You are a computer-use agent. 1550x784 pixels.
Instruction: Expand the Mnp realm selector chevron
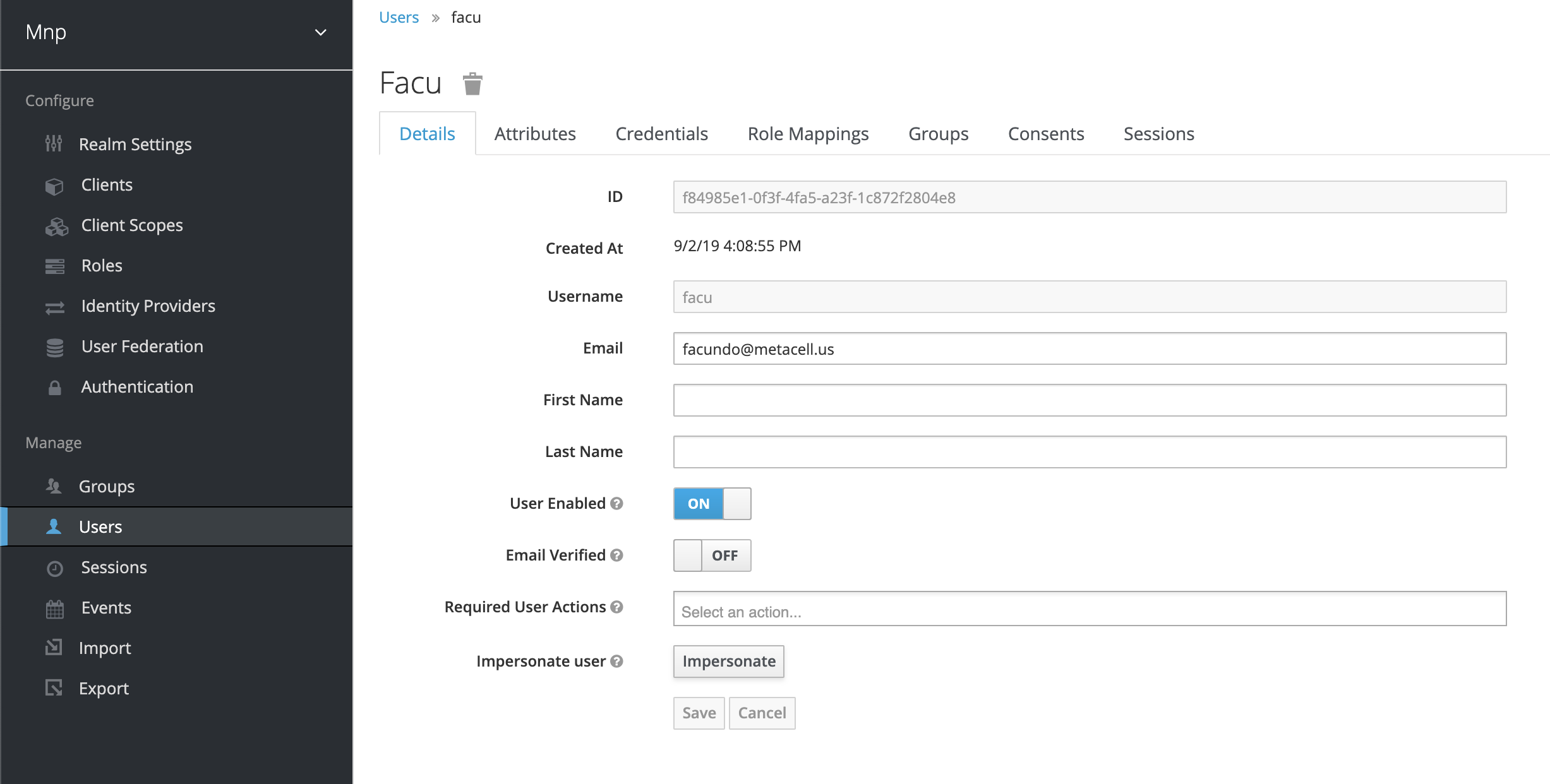click(321, 32)
